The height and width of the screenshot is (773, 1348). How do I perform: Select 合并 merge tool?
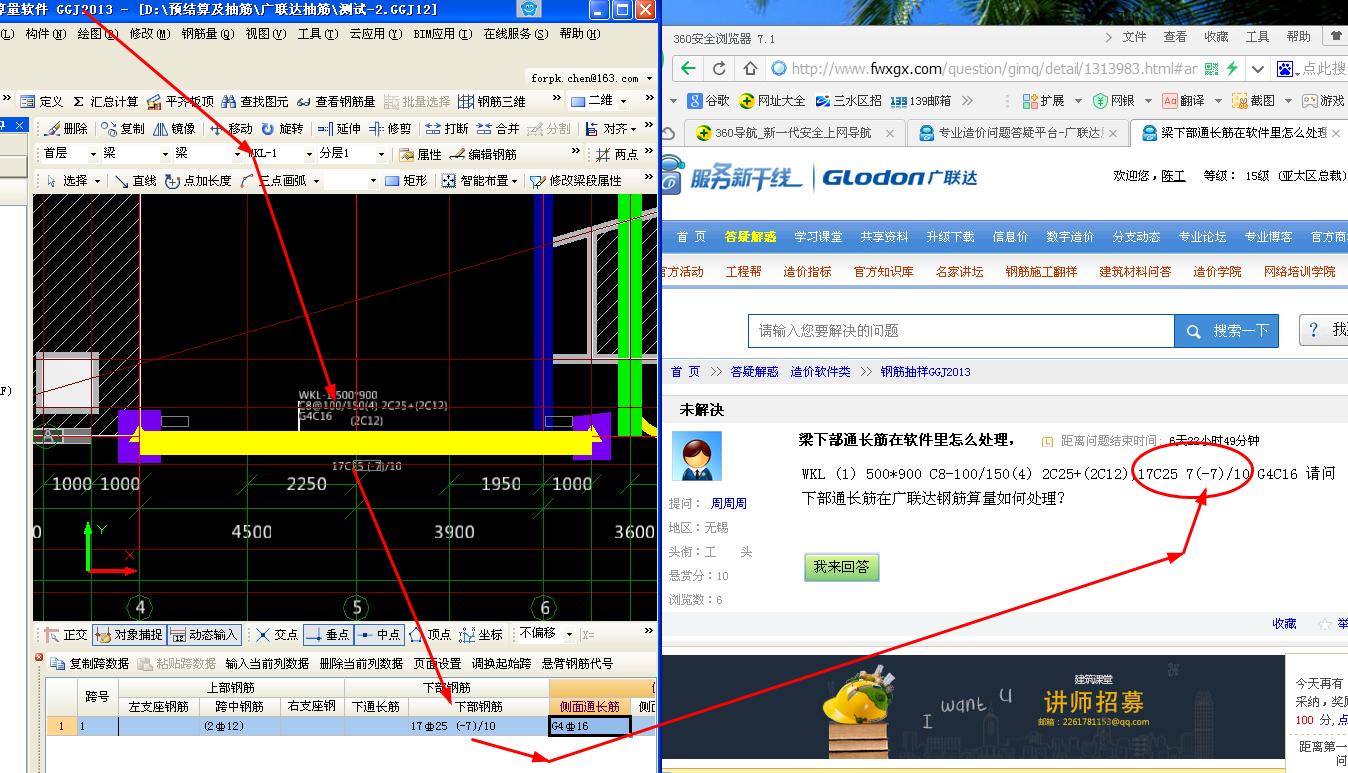coord(498,128)
